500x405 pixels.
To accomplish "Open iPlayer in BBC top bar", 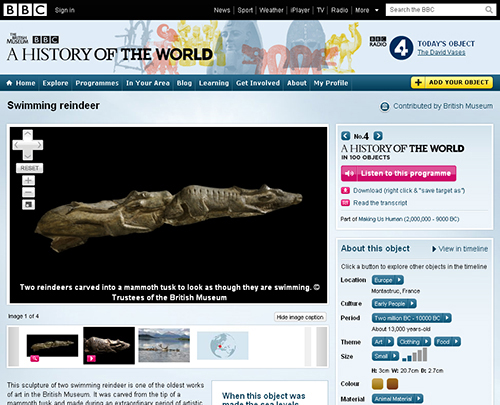I will click(x=300, y=10).
